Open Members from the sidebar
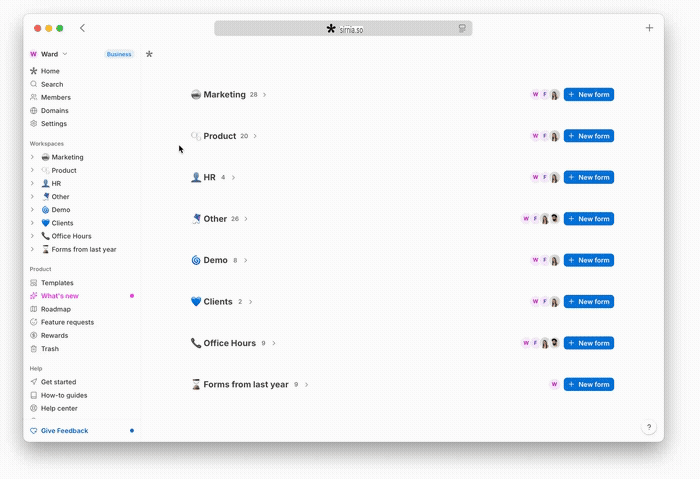Screen dimensions: 700x479 (x=56, y=97)
